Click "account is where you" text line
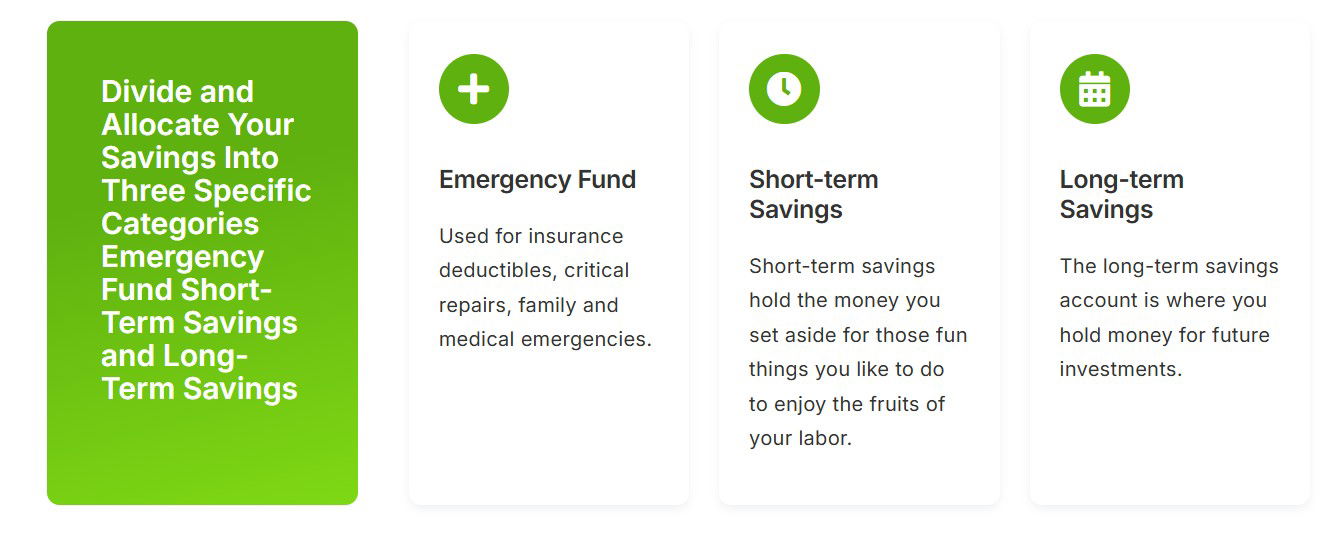Screen dimensions: 1332x545 (1162, 301)
